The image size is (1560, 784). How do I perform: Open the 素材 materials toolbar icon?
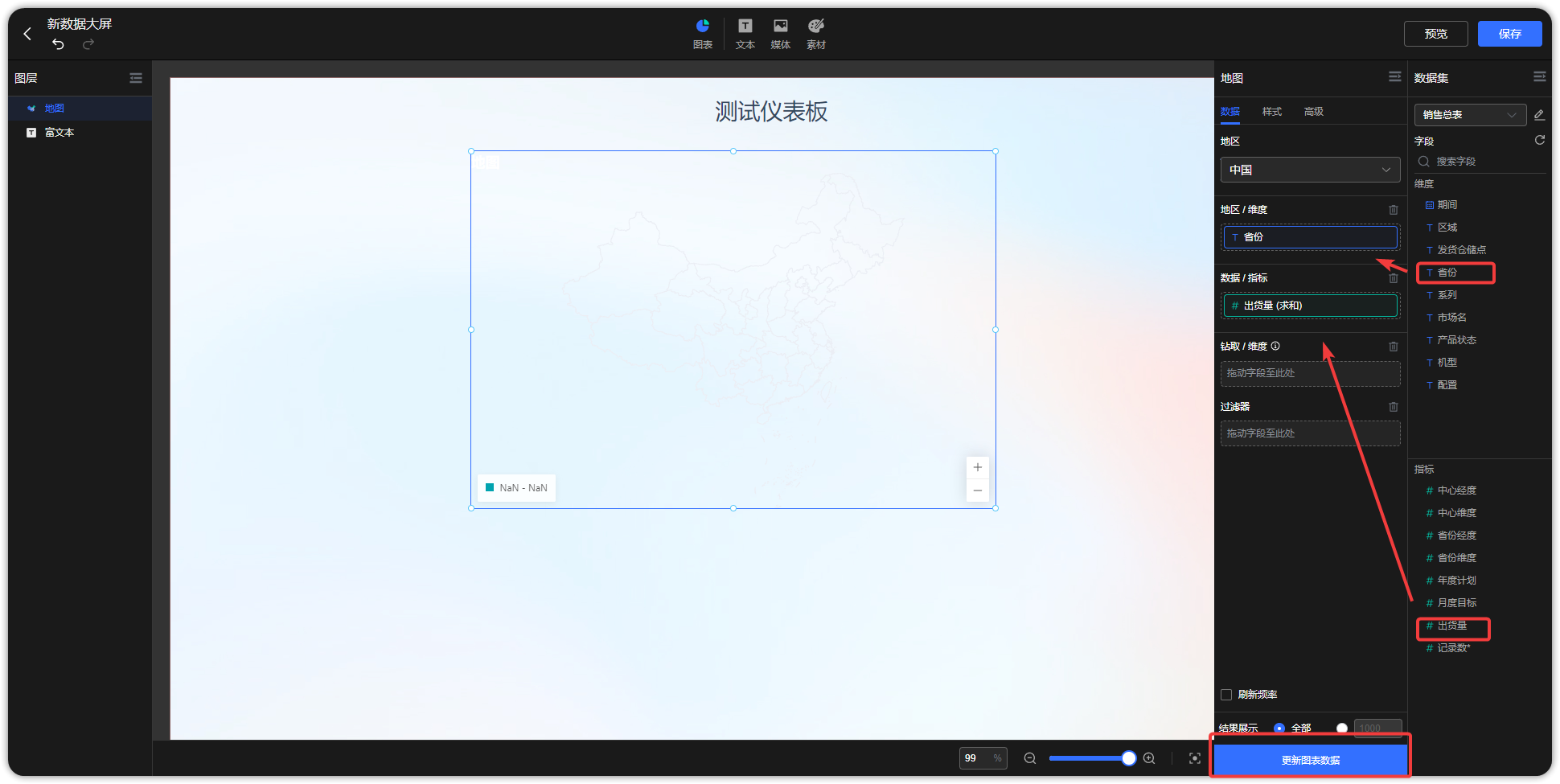click(x=816, y=35)
